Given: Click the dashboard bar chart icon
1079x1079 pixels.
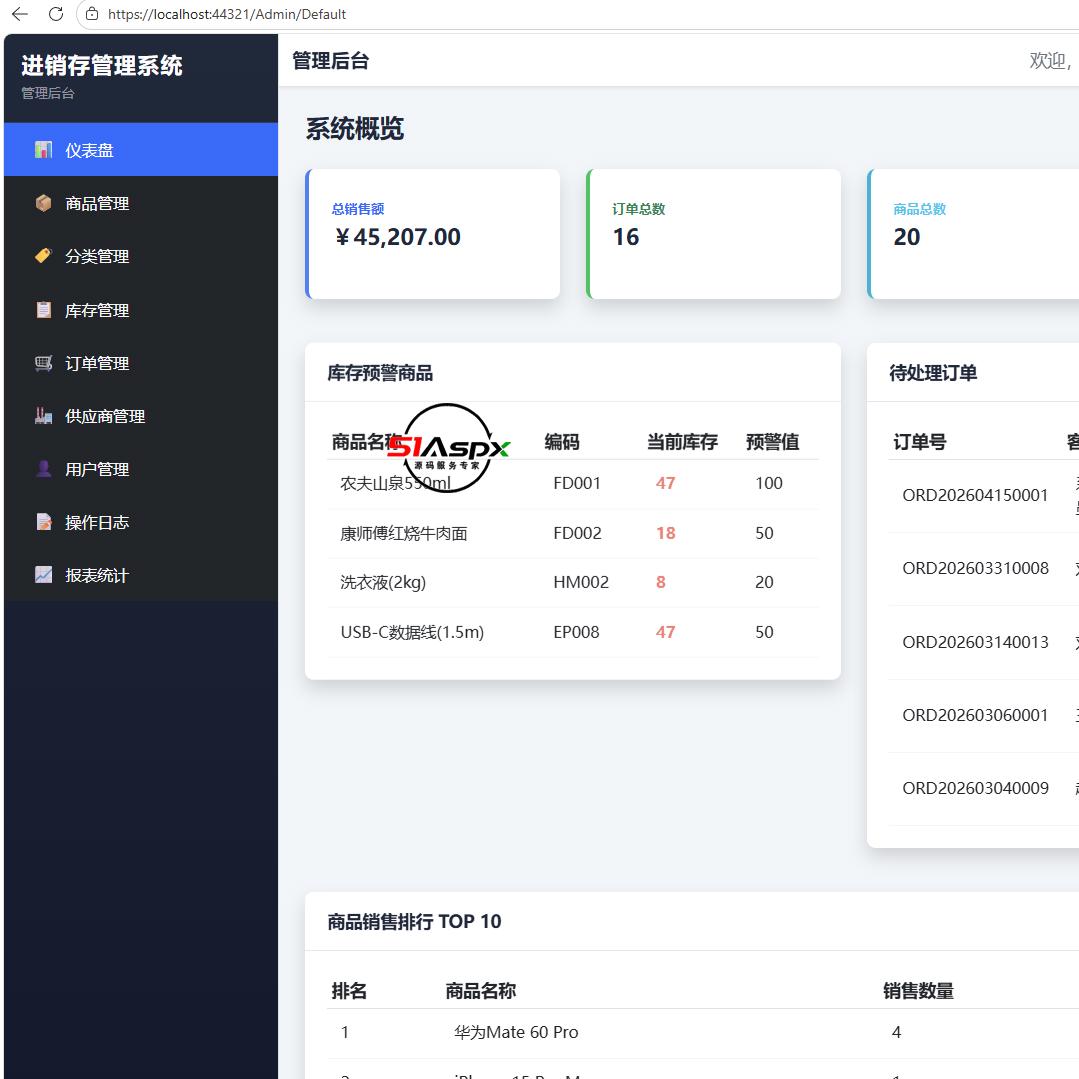Looking at the screenshot, I should pos(43,149).
